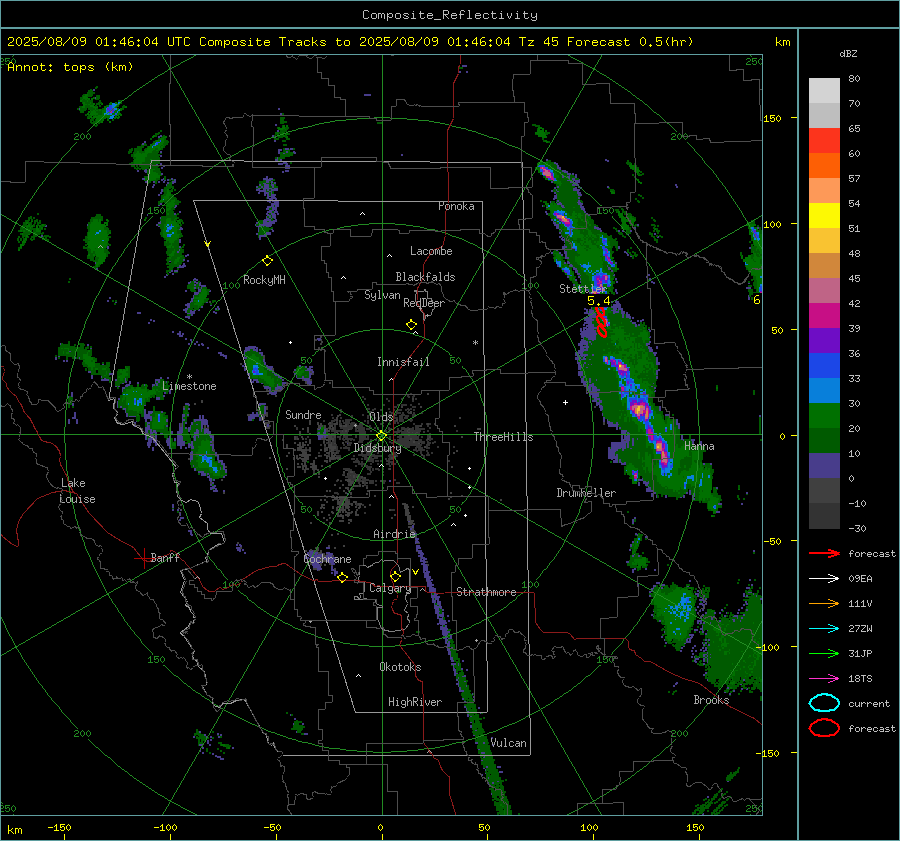This screenshot has width=900, height=841.
Task: Click the Stettler town label
Action: coord(583,289)
